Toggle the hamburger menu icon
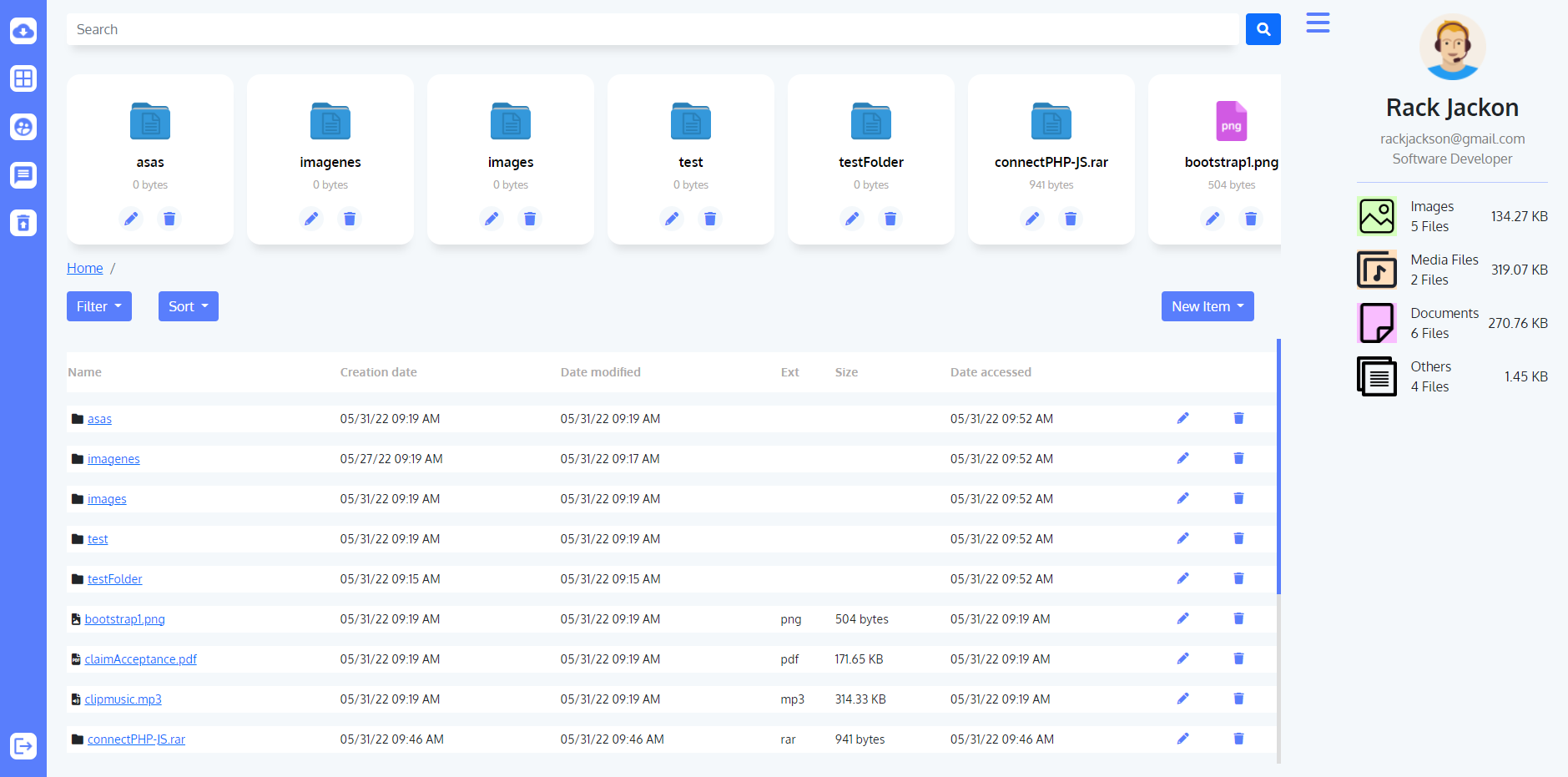Viewport: 1568px width, 777px height. pyautogui.click(x=1318, y=23)
